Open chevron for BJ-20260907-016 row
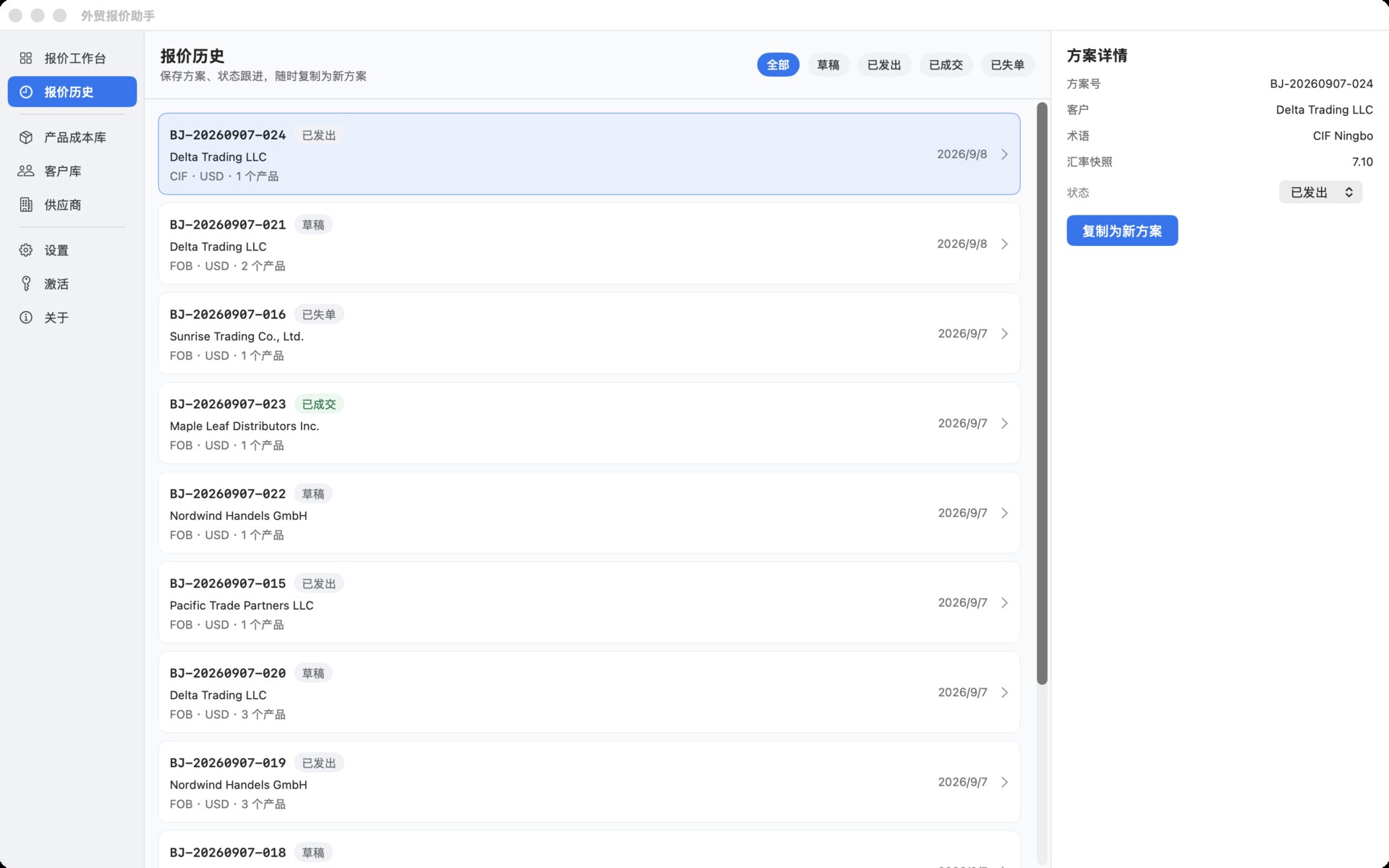The width and height of the screenshot is (1389, 868). (x=1005, y=333)
